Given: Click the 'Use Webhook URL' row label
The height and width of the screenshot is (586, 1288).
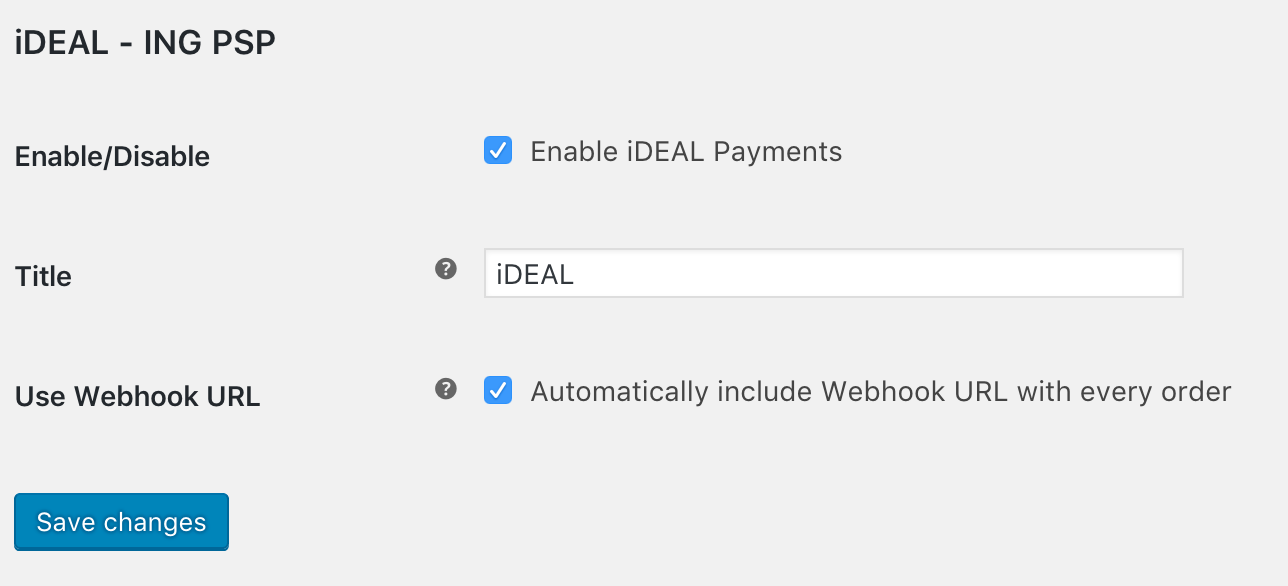Looking at the screenshot, I should tap(138, 397).
